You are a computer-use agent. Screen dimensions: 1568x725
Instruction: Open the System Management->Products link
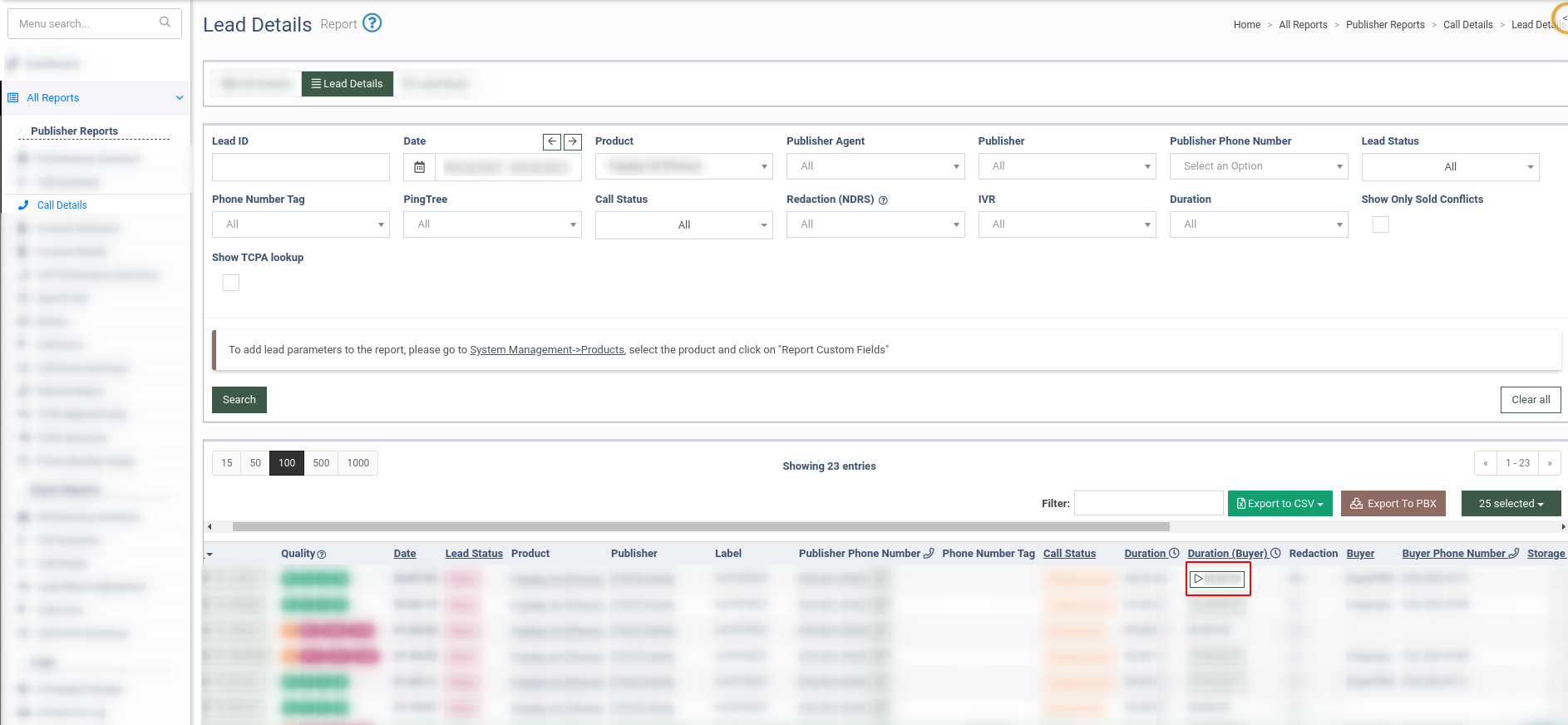coord(547,350)
